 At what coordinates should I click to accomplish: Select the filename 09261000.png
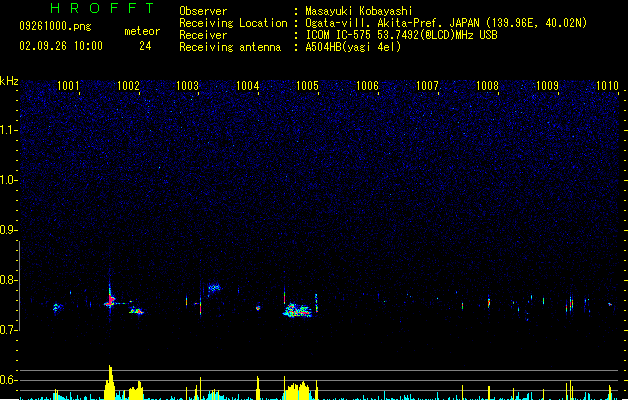pyautogui.click(x=55, y=26)
